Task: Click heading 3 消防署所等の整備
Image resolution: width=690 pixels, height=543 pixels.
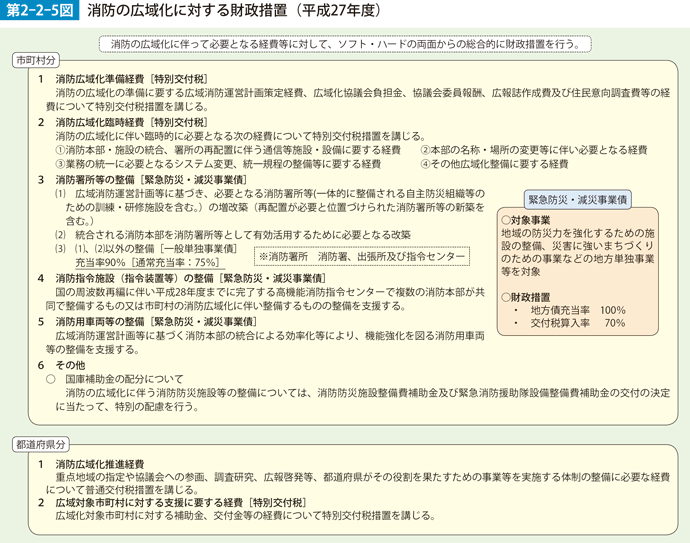Action: [142, 180]
